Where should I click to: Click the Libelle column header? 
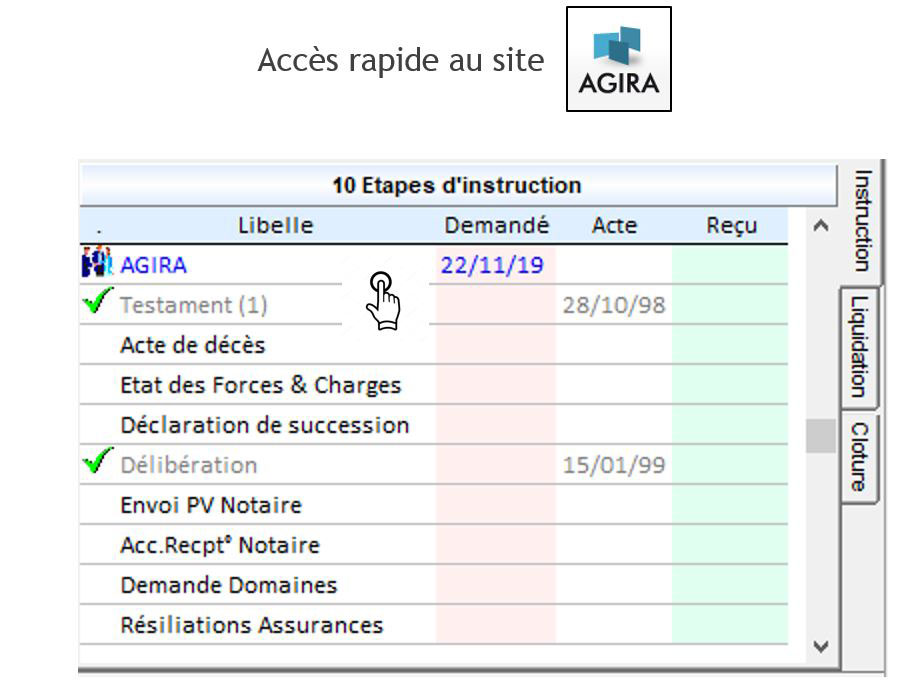pos(275,225)
